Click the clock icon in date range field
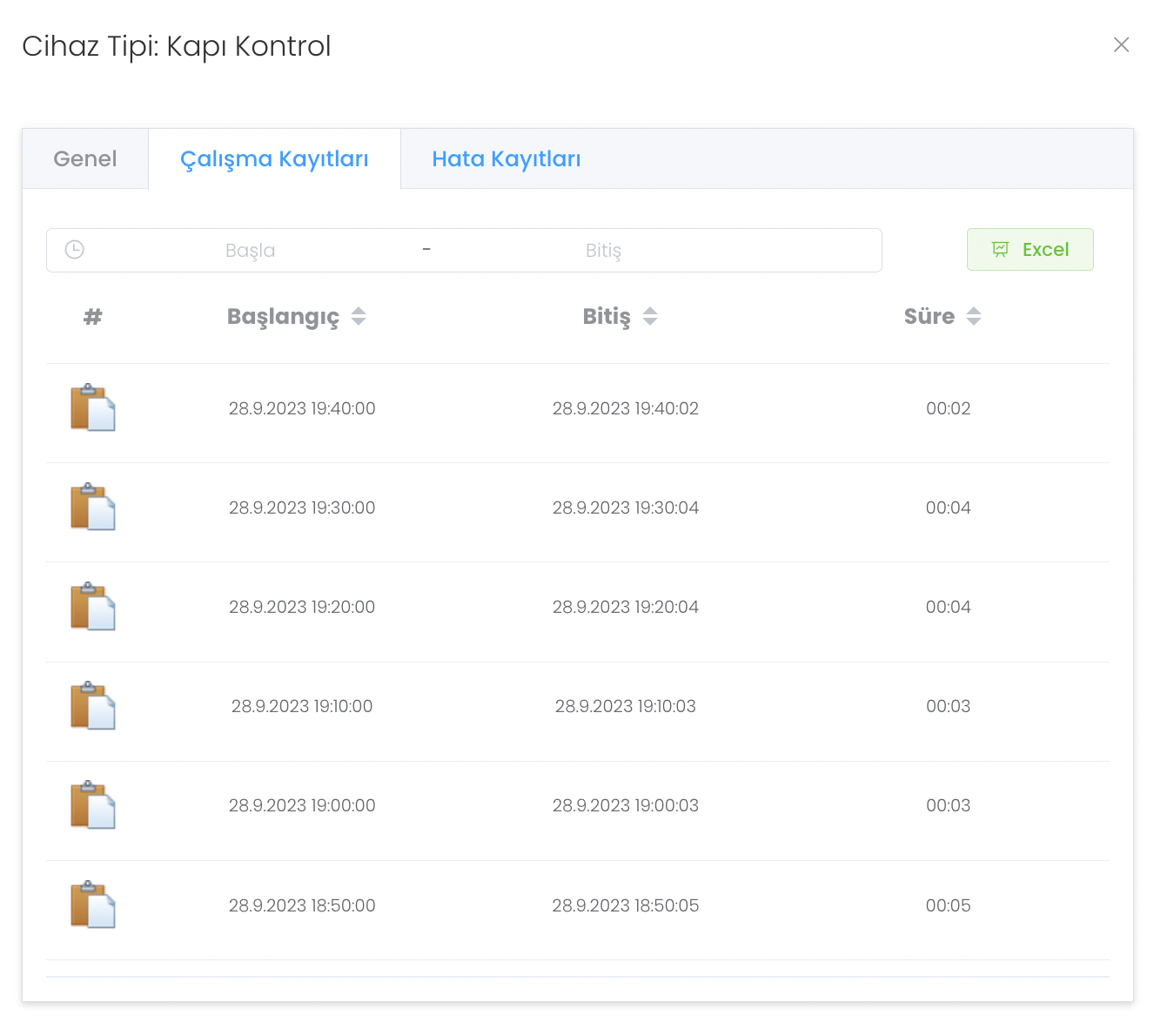 click(x=75, y=250)
